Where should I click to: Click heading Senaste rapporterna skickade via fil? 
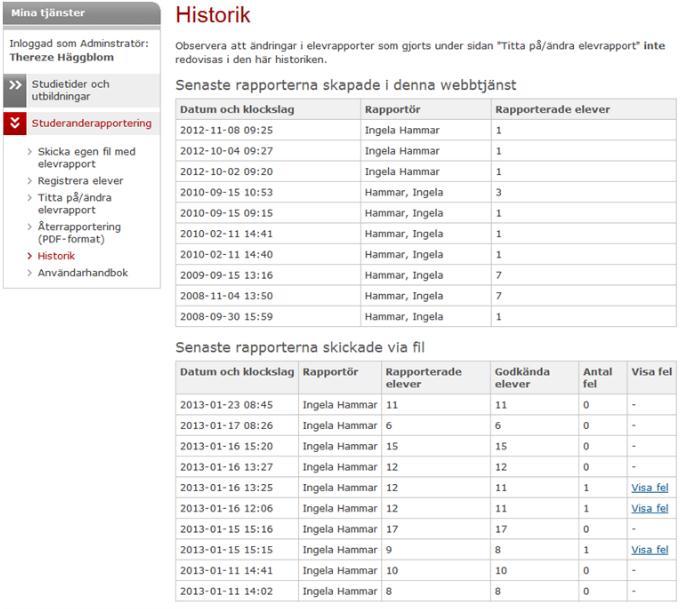(x=300, y=348)
